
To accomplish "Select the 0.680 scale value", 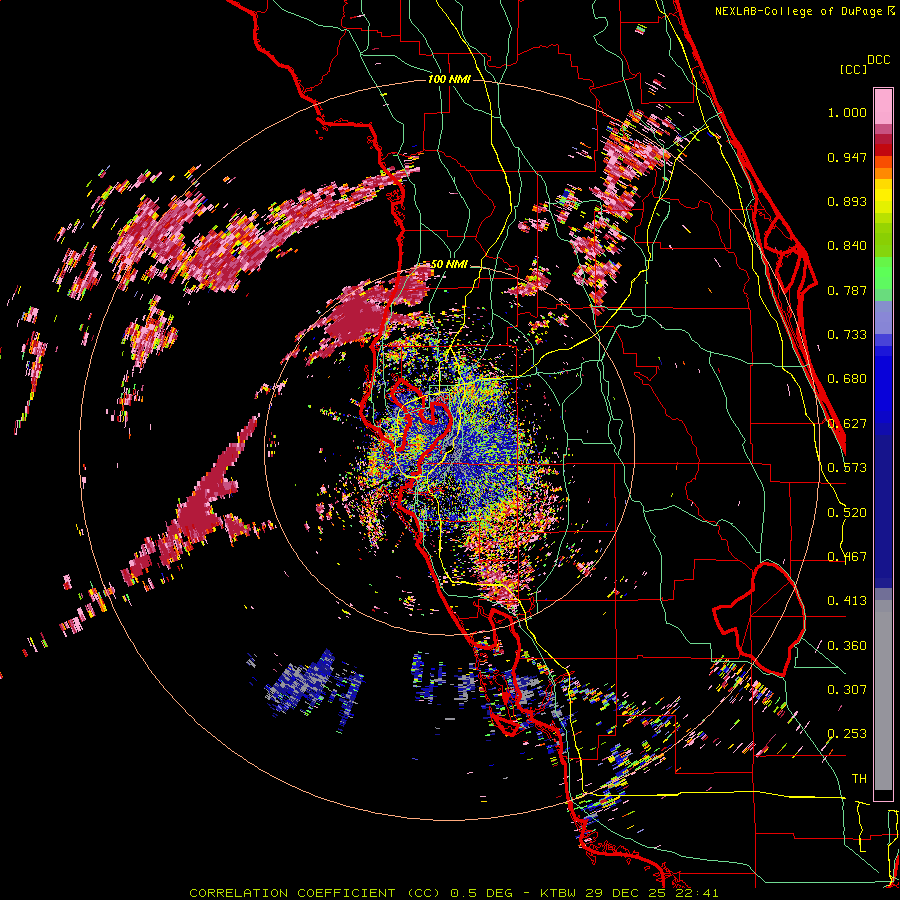I will coord(847,379).
